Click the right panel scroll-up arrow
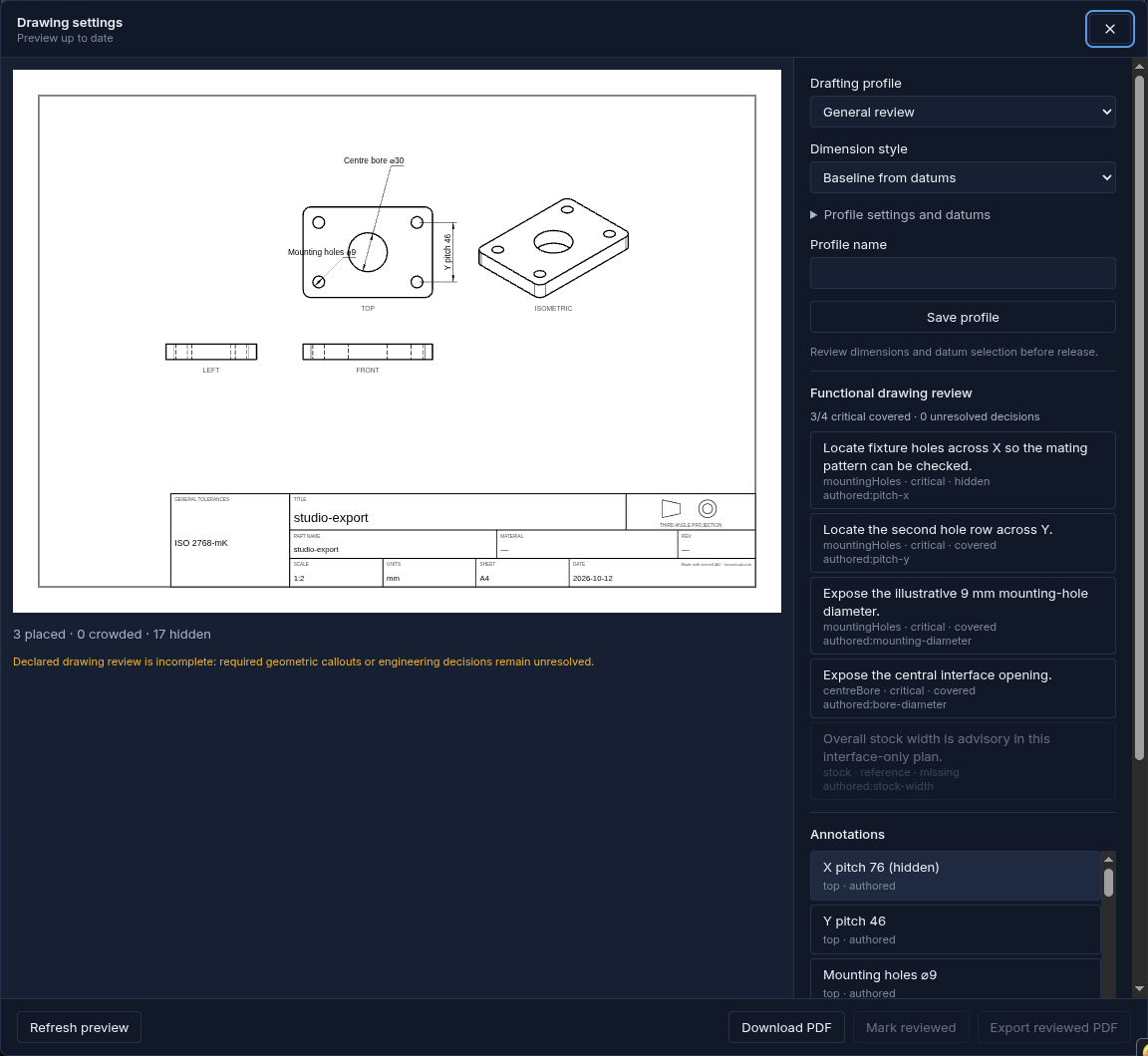This screenshot has height=1056, width=1148. coord(1138,66)
